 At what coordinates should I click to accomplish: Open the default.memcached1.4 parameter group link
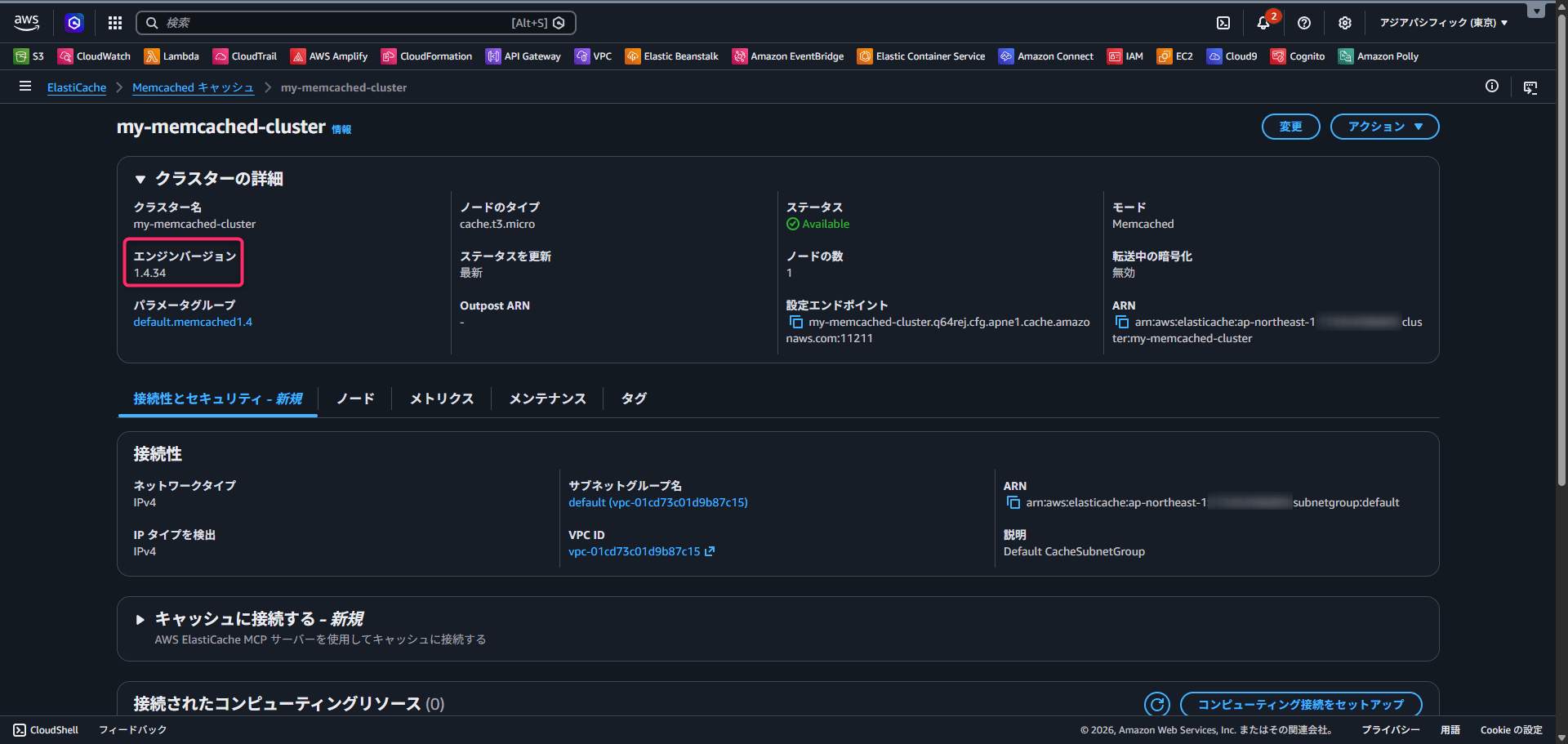pos(193,322)
